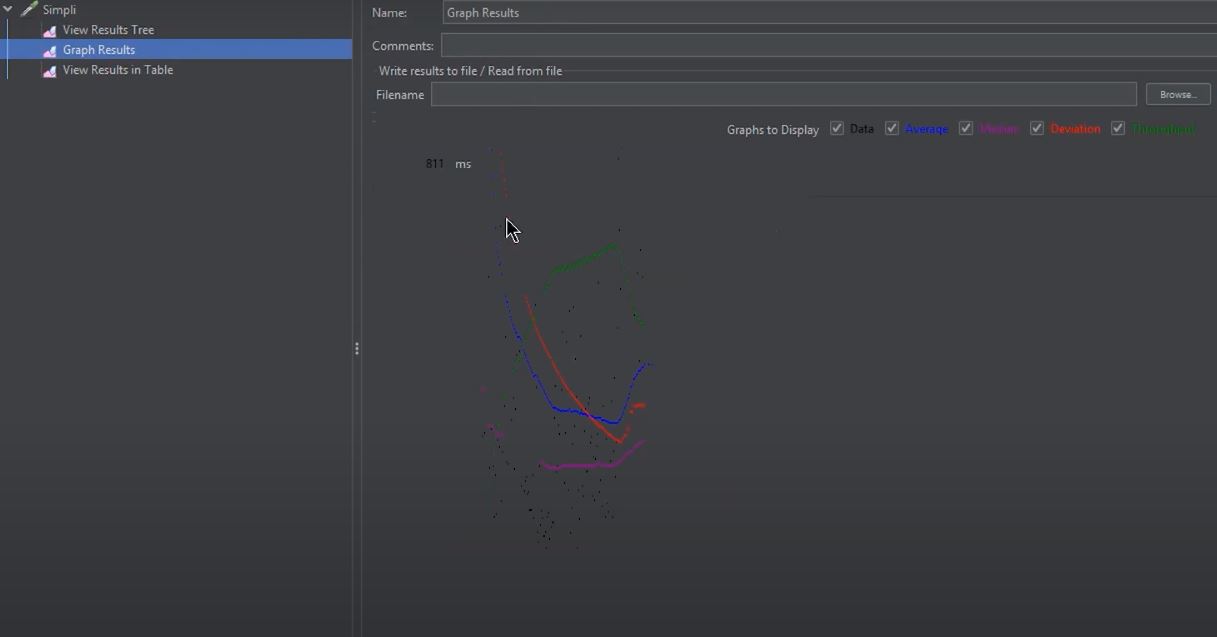Select Graph Results in the tree
Screen dimensions: 1217x637
click(x=99, y=50)
